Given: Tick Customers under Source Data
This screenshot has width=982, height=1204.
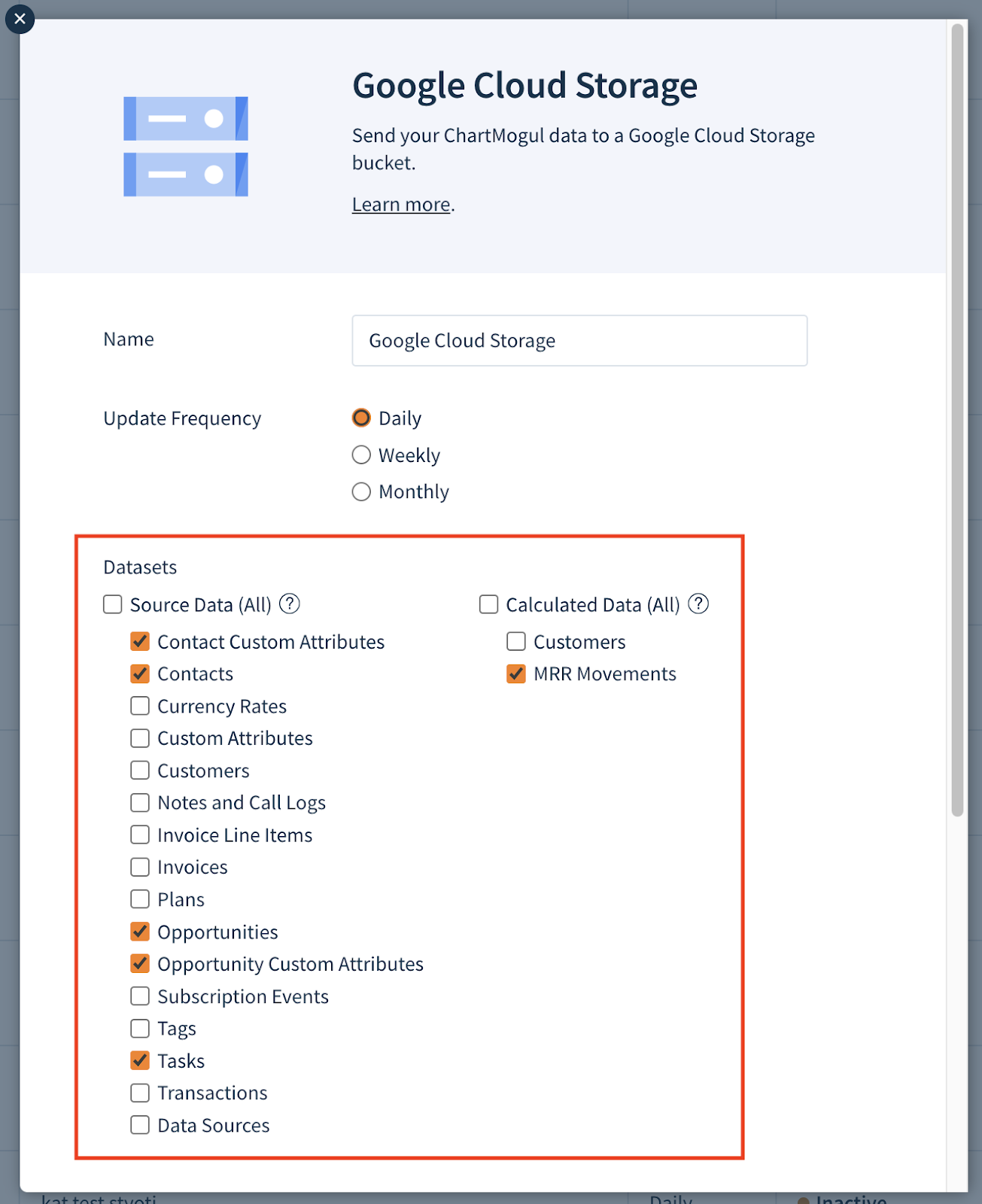Looking at the screenshot, I should click(x=140, y=771).
